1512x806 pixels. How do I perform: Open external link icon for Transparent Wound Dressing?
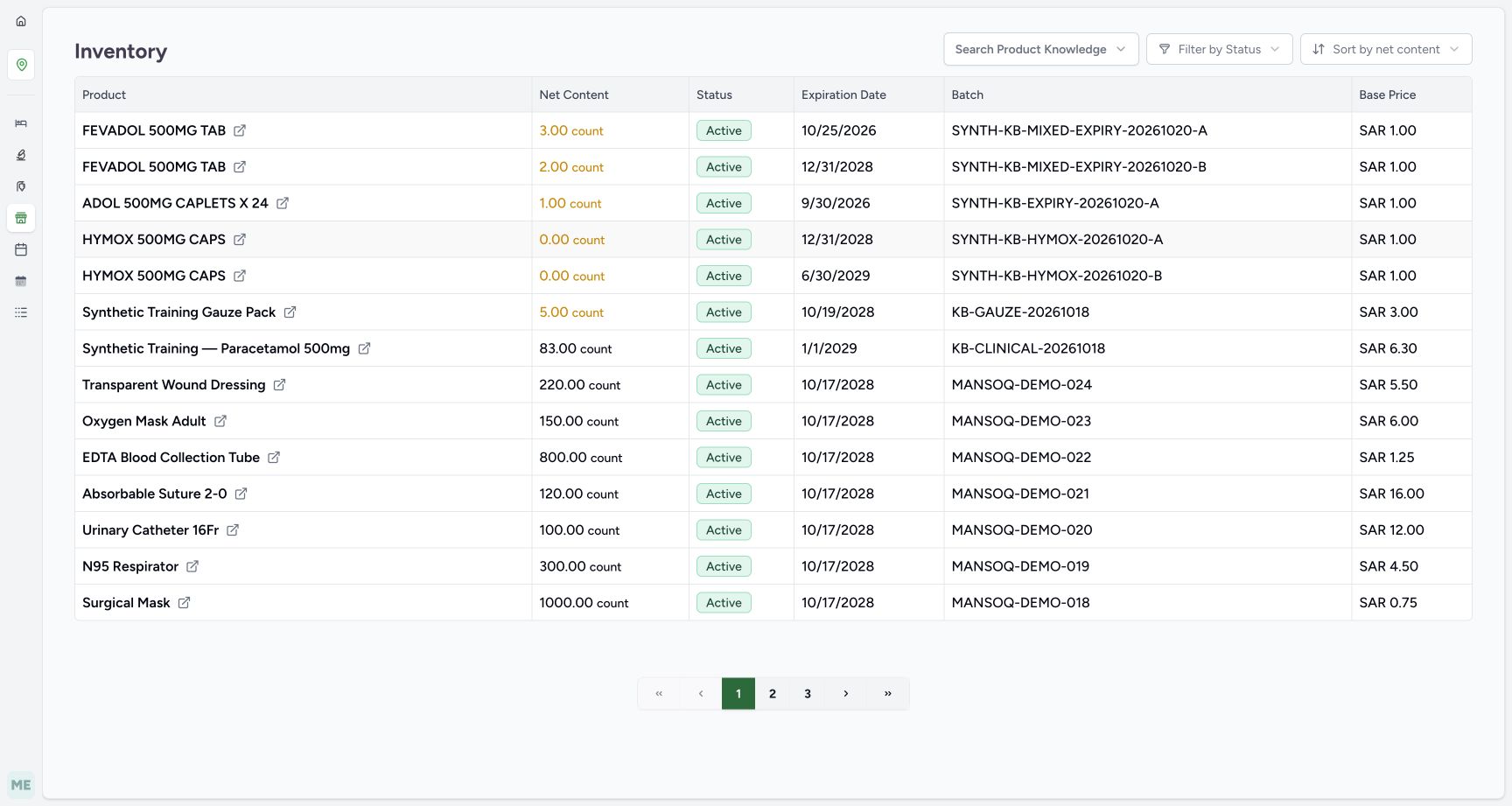click(x=279, y=385)
